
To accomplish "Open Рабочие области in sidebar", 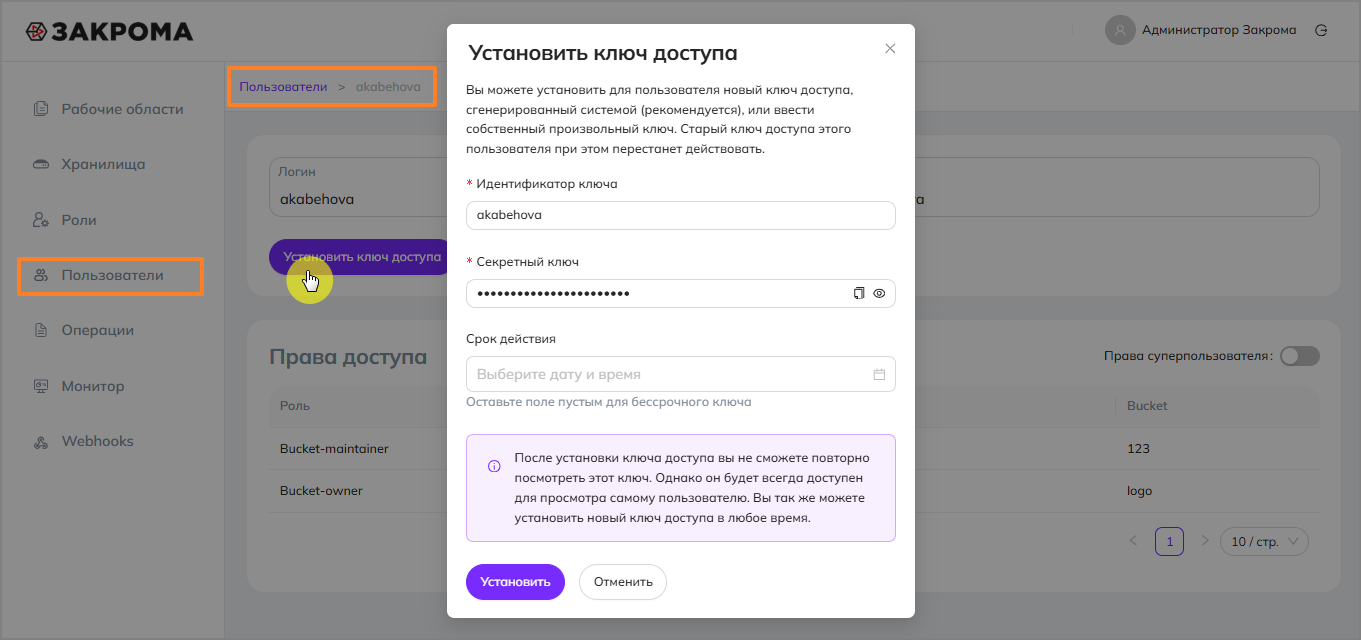I will pyautogui.click(x=122, y=109).
